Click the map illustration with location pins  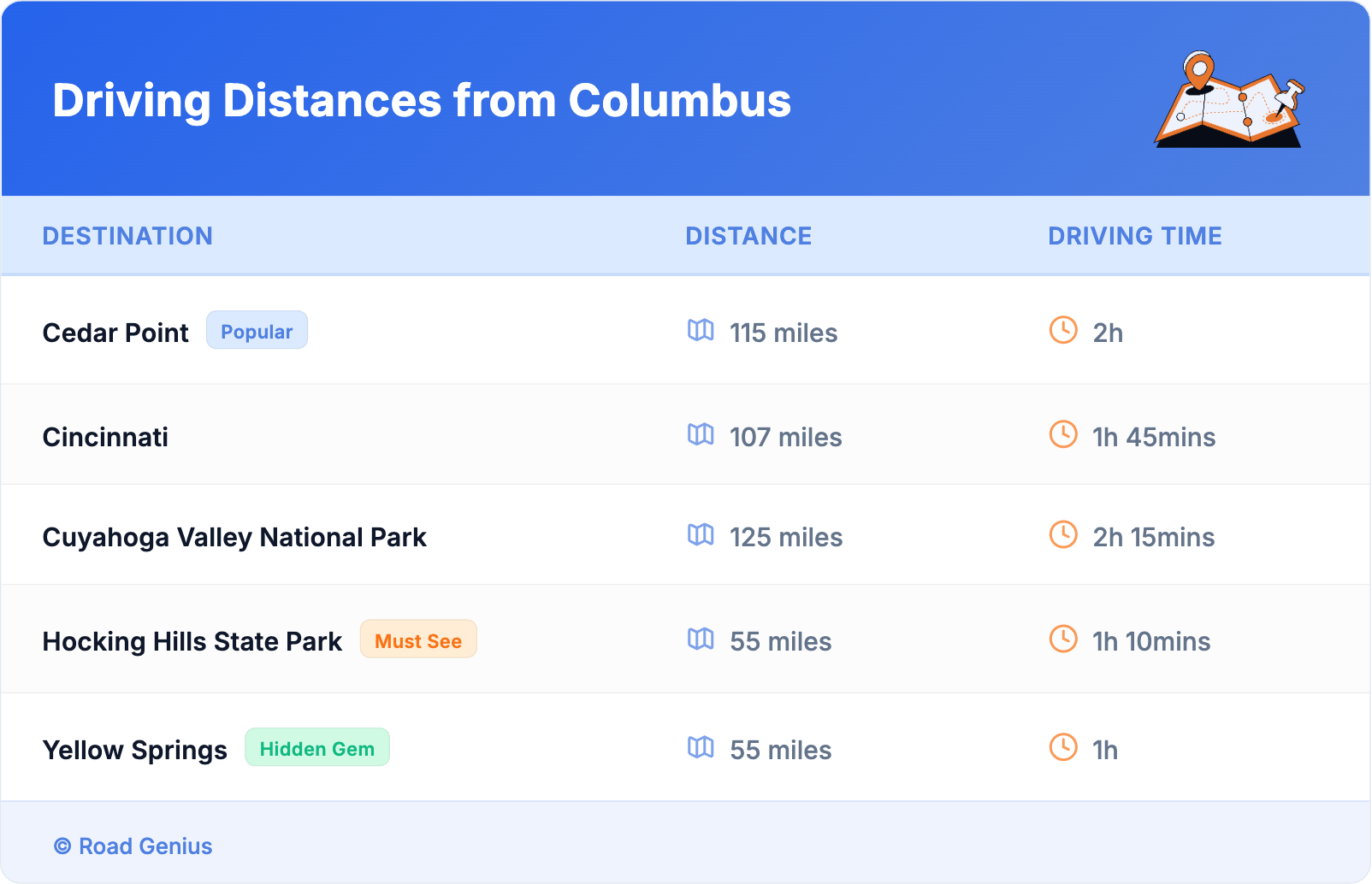click(1229, 101)
